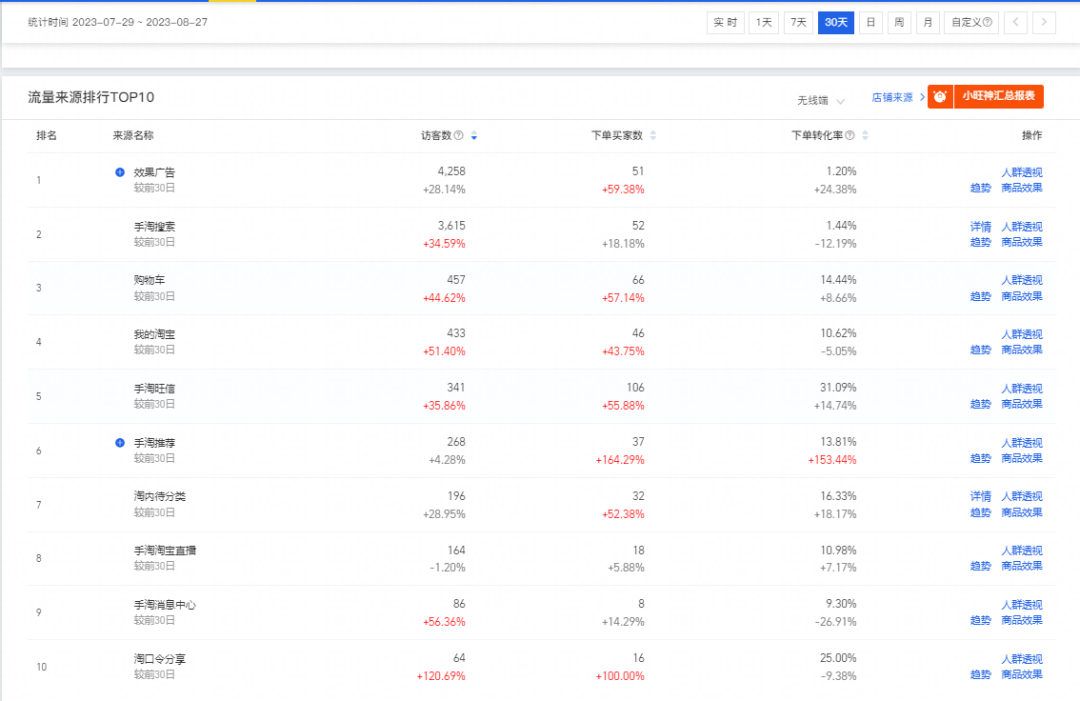Go to previous date period arrow

[1015, 22]
